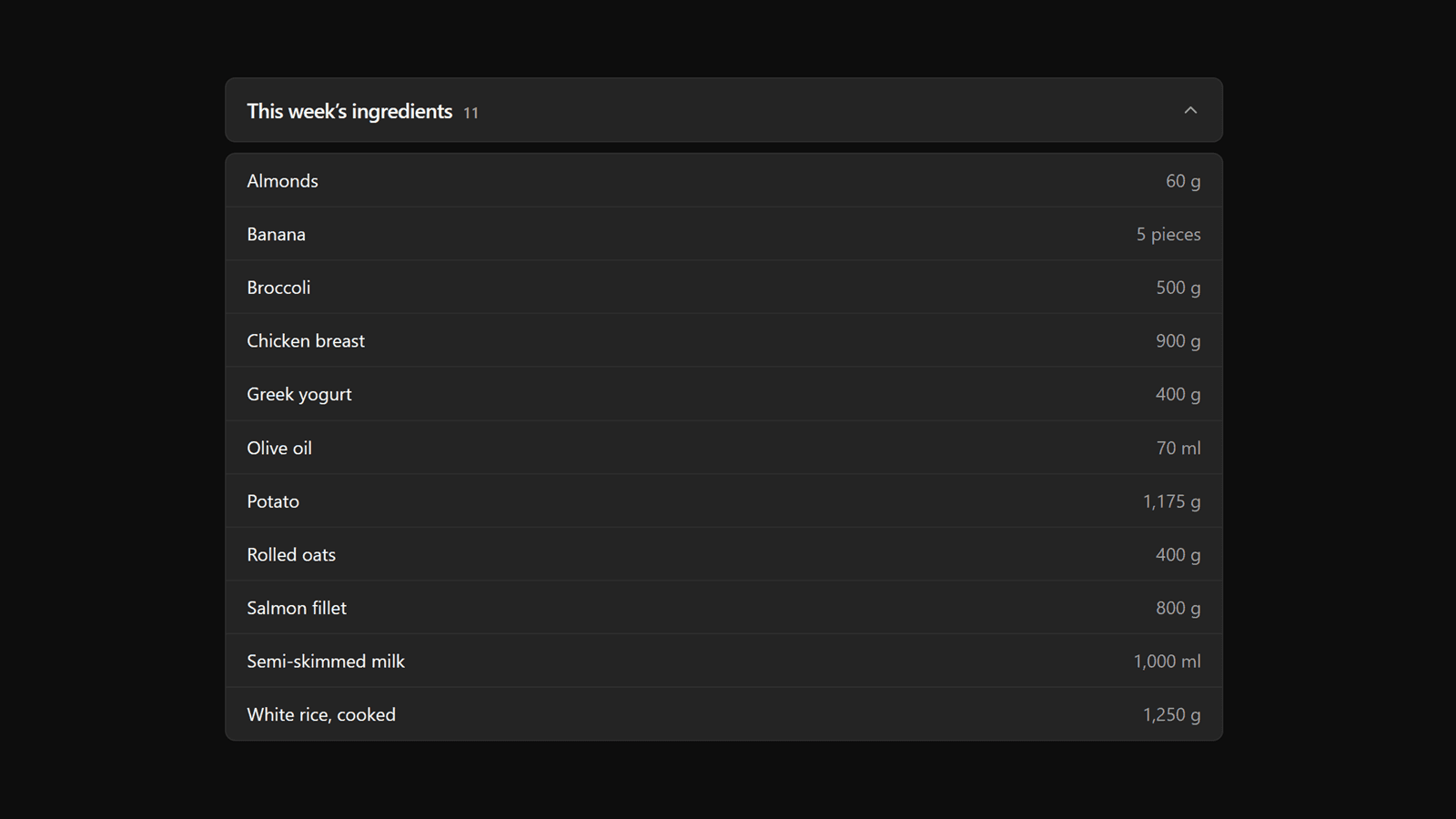Click the Greek yogurt entry
This screenshot has height=819, width=1456.
tap(723, 394)
